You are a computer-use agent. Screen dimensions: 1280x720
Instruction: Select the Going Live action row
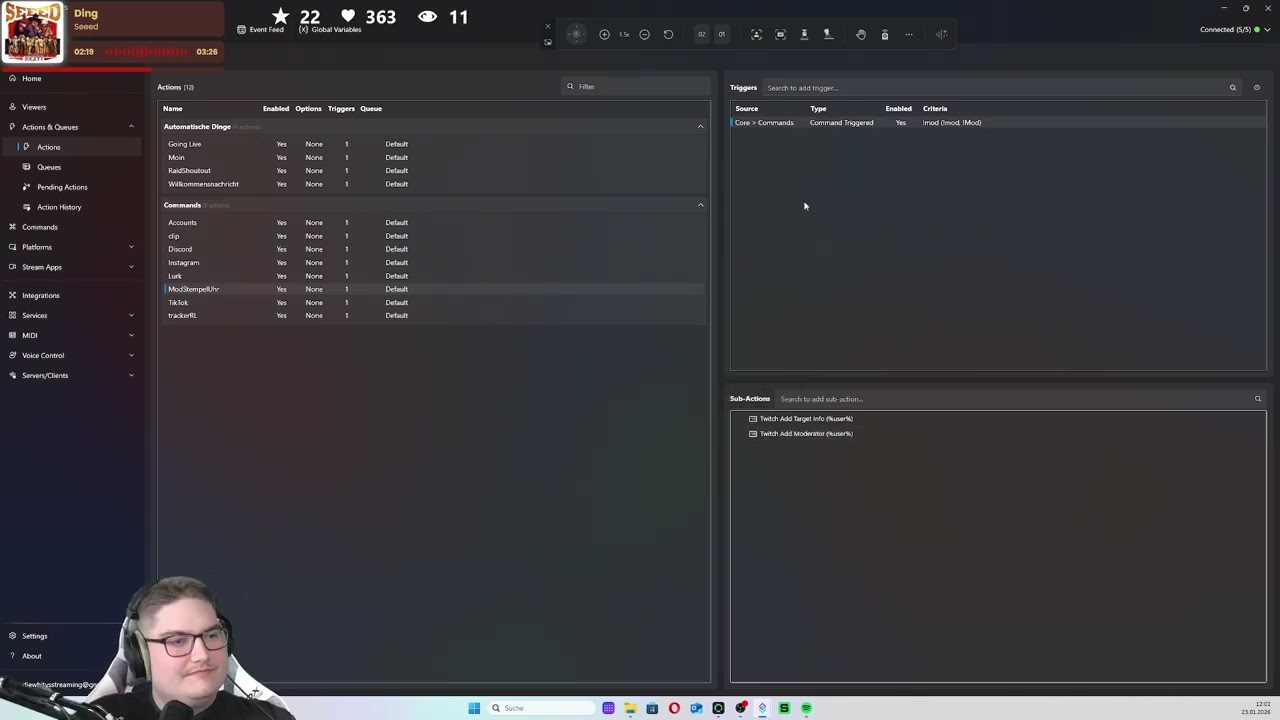tap(433, 144)
